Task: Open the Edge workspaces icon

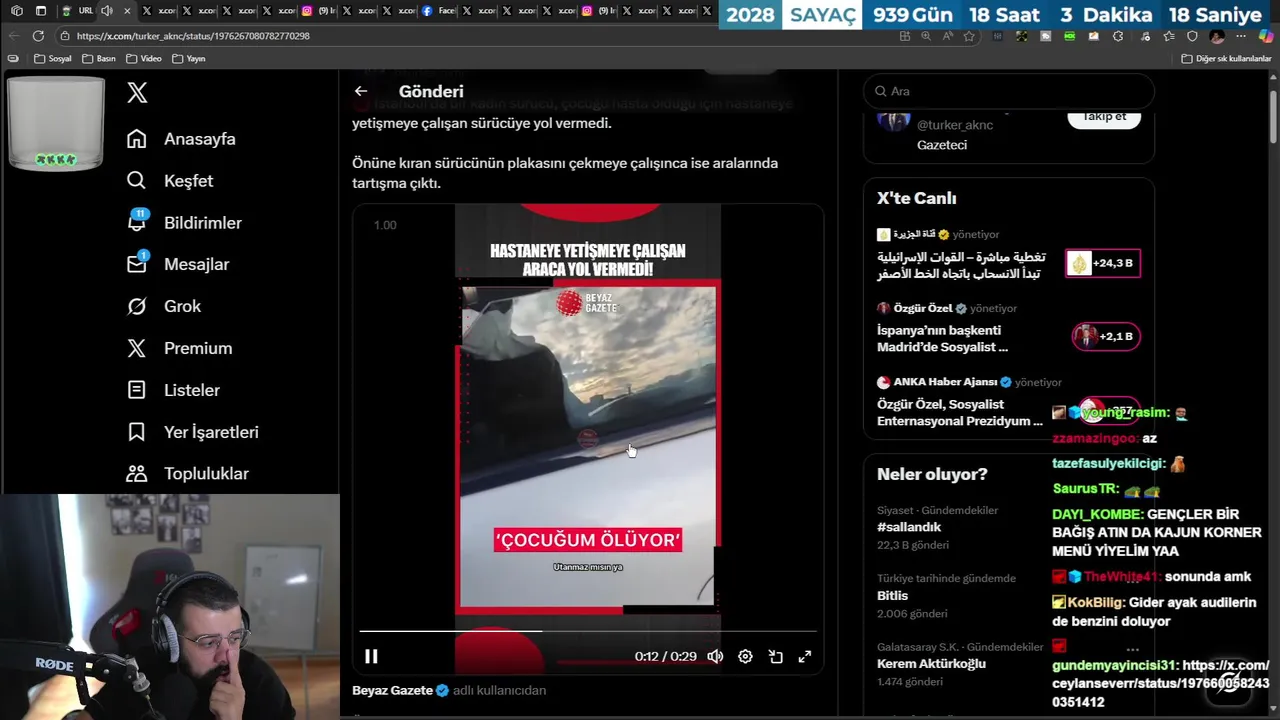Action: [x=17, y=11]
